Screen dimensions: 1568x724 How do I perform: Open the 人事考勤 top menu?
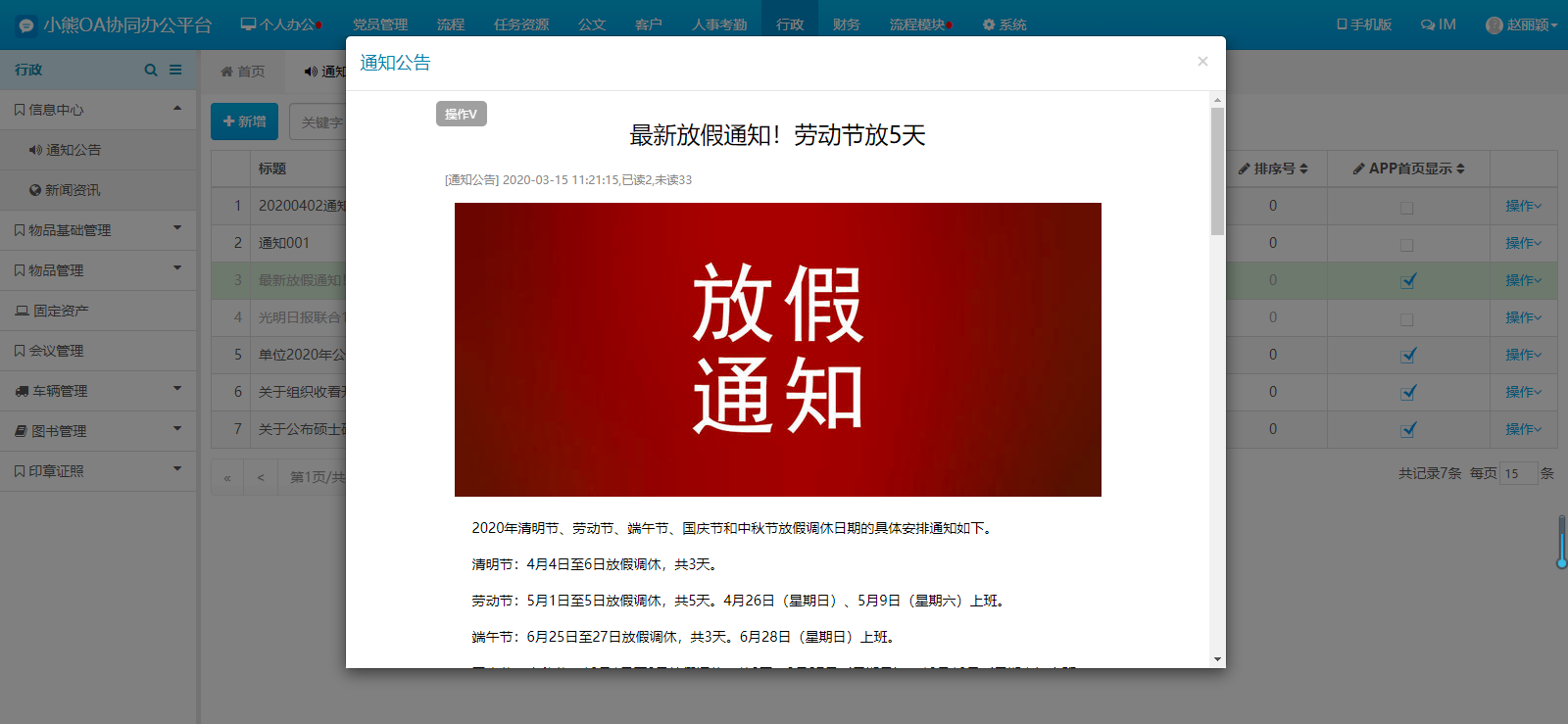[719, 24]
